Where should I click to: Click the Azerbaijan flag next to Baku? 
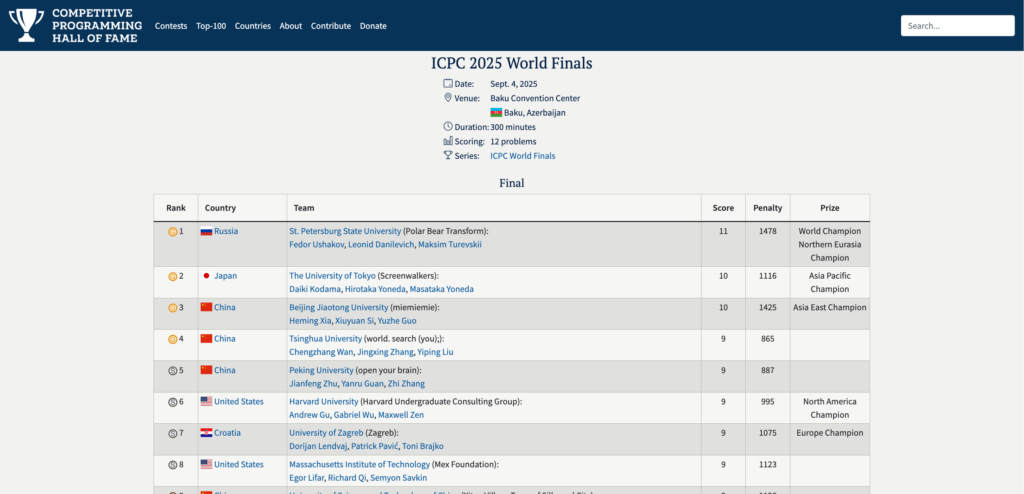pyautogui.click(x=496, y=112)
